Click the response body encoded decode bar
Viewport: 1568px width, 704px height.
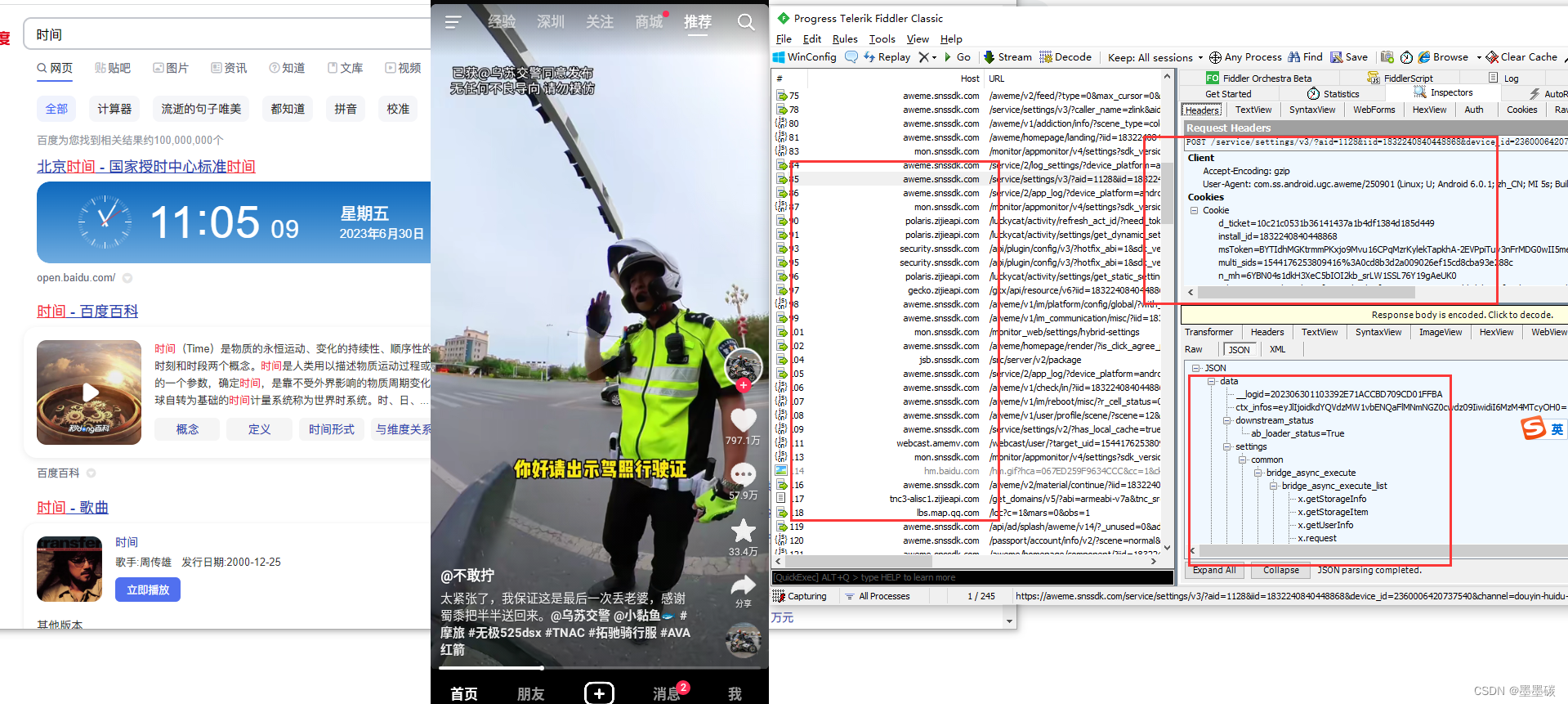(x=1374, y=315)
